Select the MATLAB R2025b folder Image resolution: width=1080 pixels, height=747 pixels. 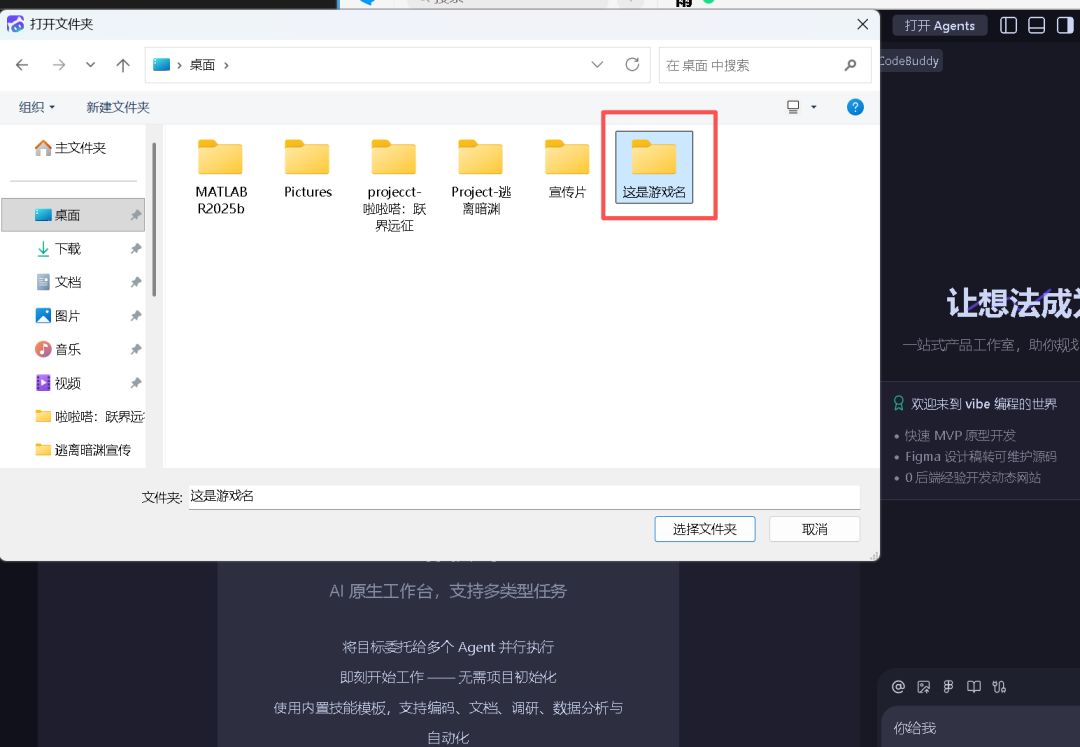click(x=221, y=177)
